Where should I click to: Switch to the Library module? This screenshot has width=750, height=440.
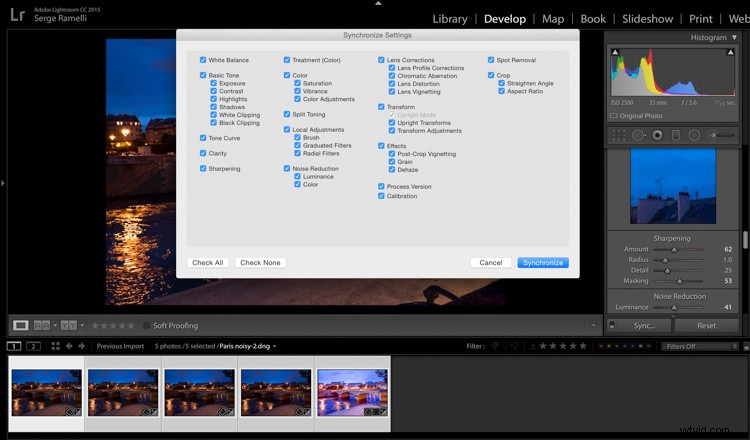(x=449, y=18)
